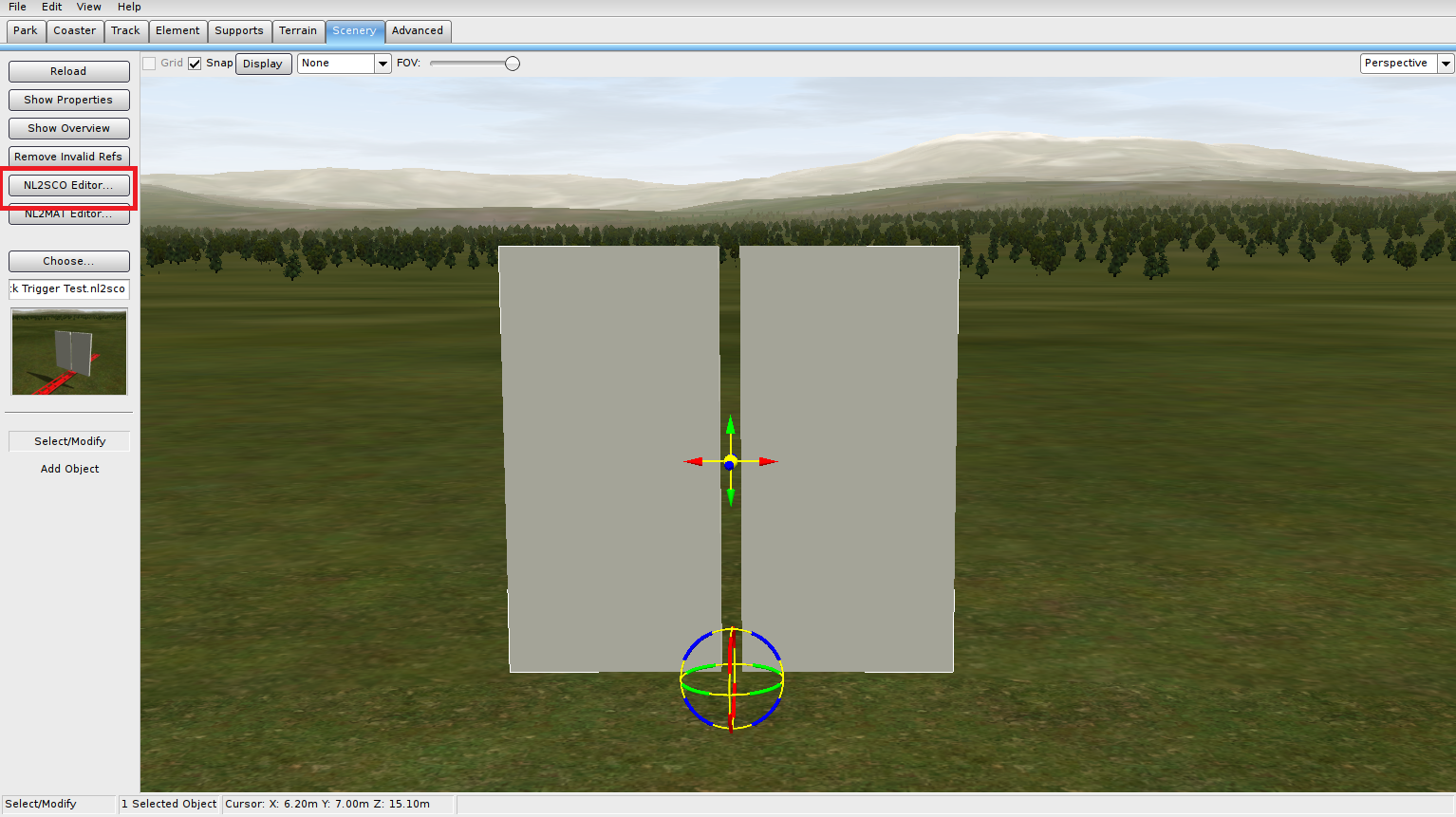Open the NL2SCO Editor
1456x817 pixels.
(68, 185)
